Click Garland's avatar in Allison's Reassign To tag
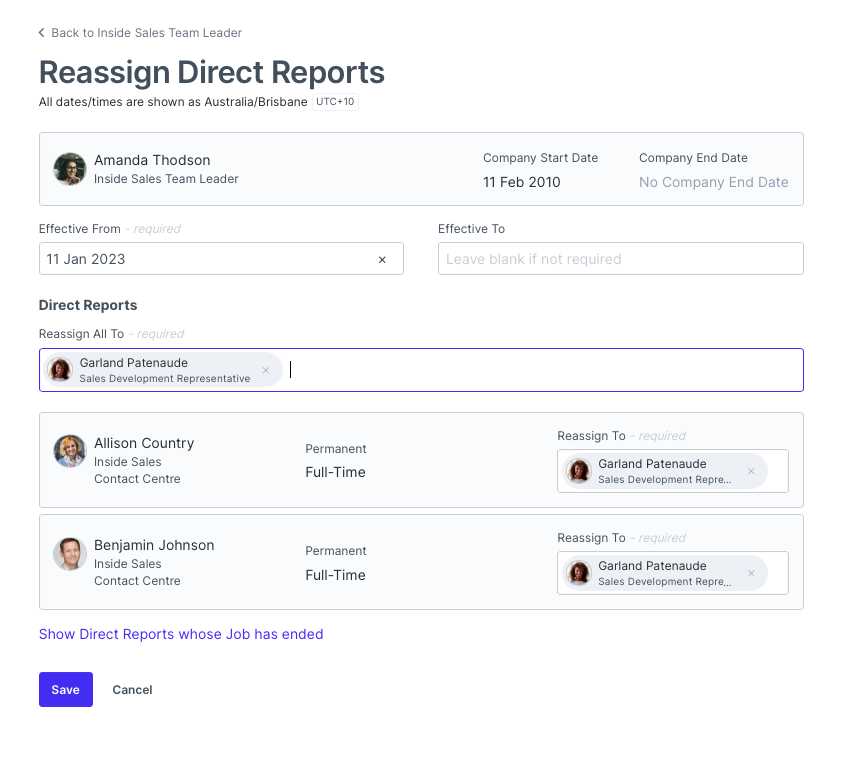This screenshot has width=860, height=757. point(578,470)
